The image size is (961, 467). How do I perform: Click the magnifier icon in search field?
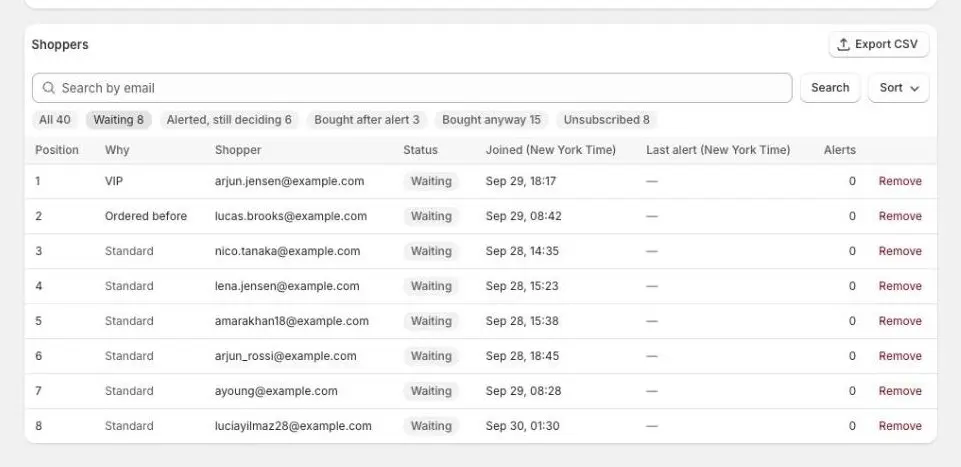(49, 88)
